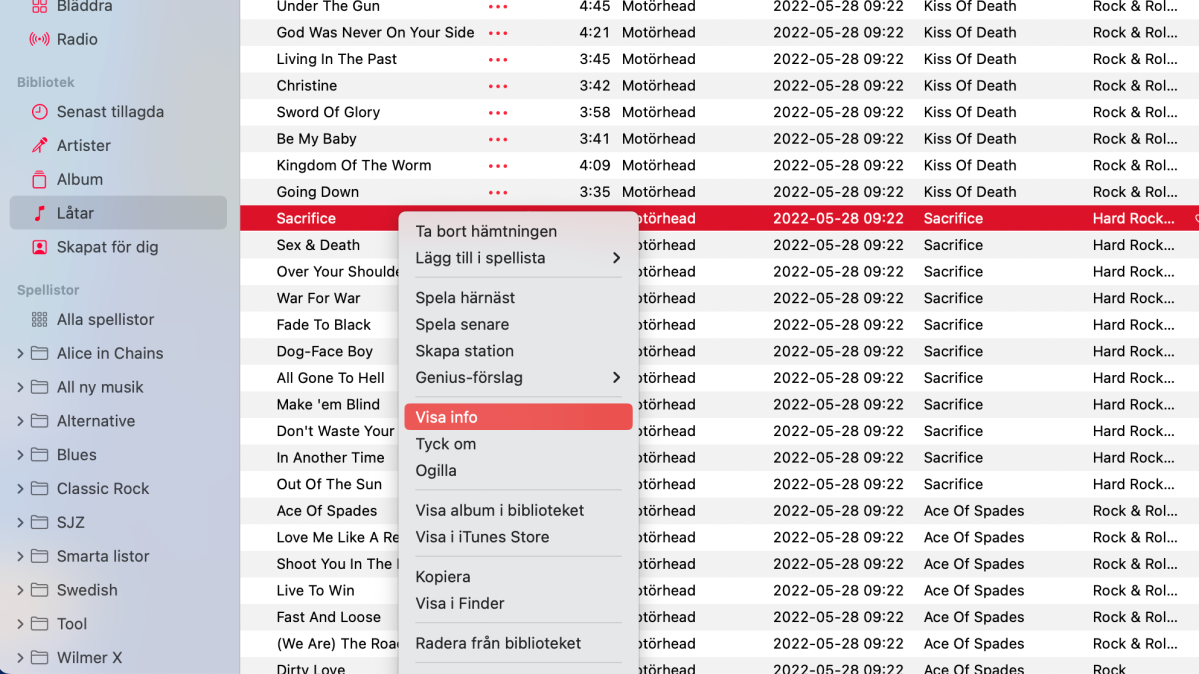1199x674 pixels.
Task: Expand the Swedish folder chevron
Action: pos(20,590)
